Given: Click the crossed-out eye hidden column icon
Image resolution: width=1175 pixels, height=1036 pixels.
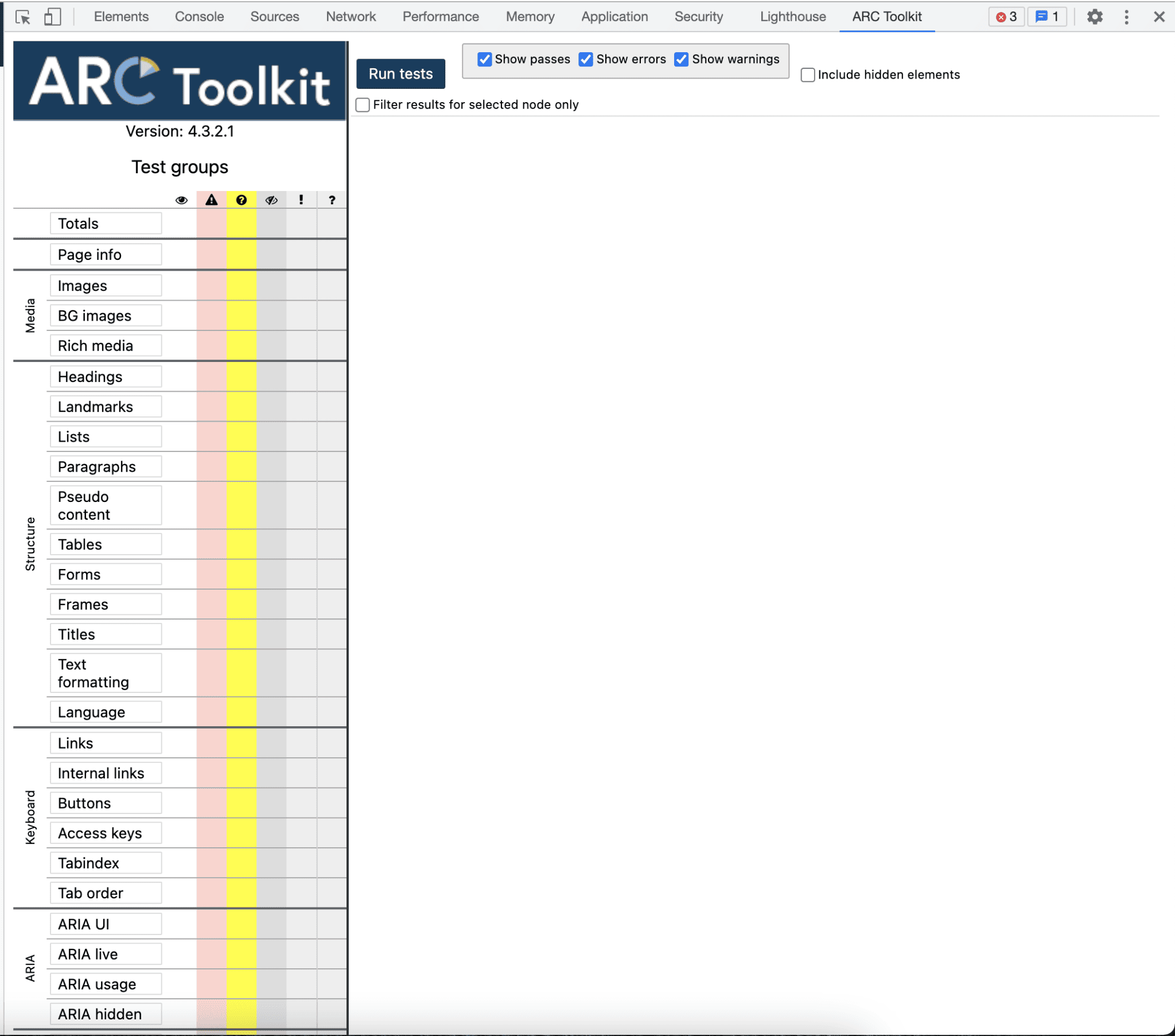Looking at the screenshot, I should point(271,200).
